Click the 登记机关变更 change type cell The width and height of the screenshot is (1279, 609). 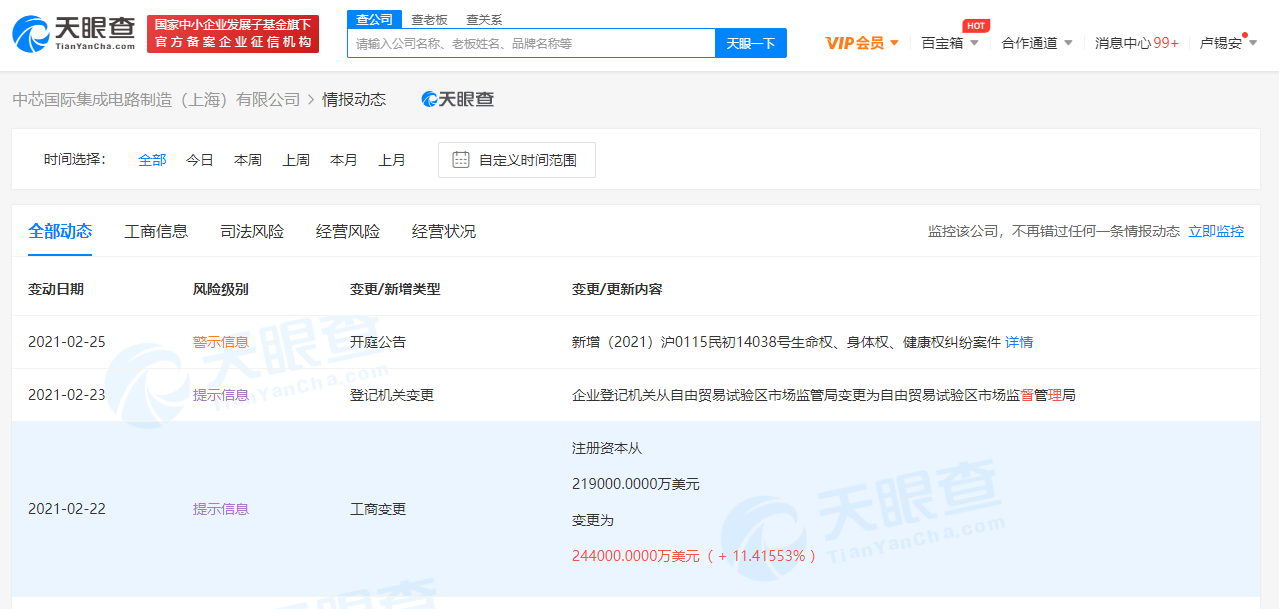click(x=392, y=395)
